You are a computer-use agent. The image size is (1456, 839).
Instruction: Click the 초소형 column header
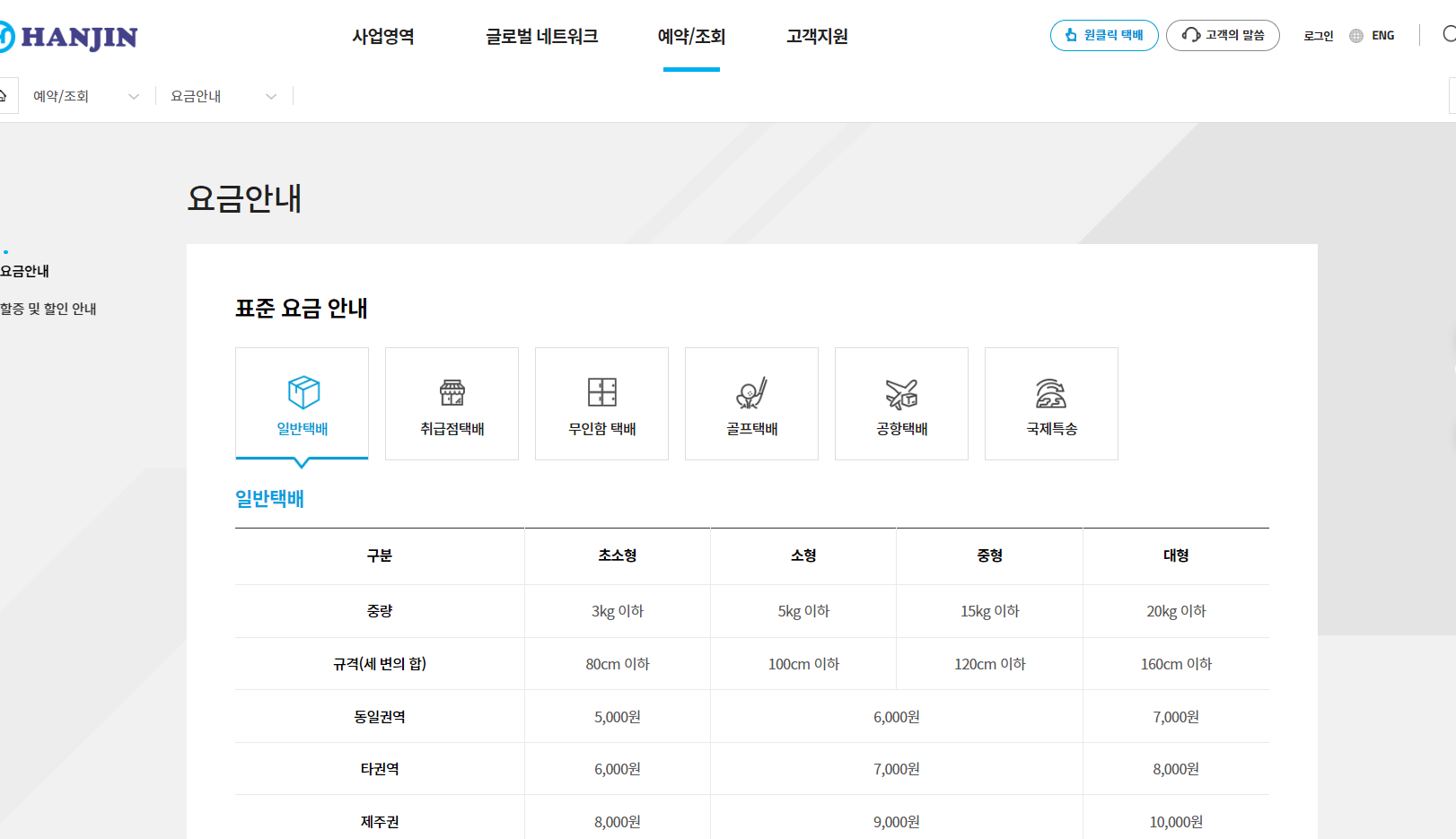pos(618,555)
